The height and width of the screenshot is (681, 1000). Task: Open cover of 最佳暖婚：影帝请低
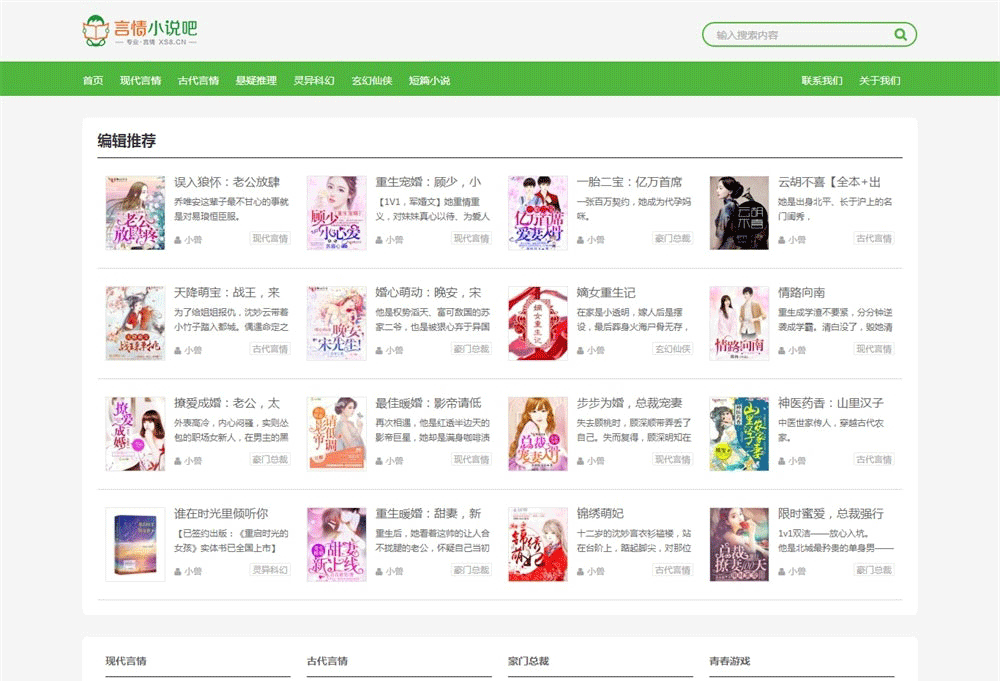pos(337,434)
